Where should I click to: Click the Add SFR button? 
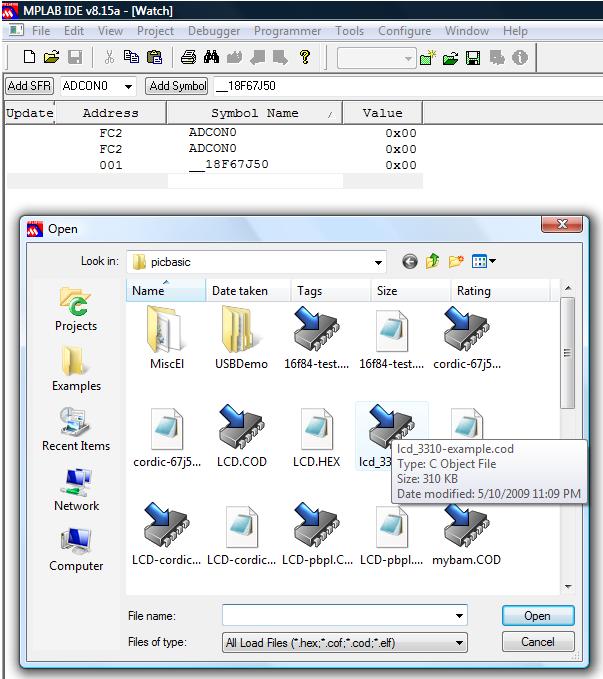[29, 86]
